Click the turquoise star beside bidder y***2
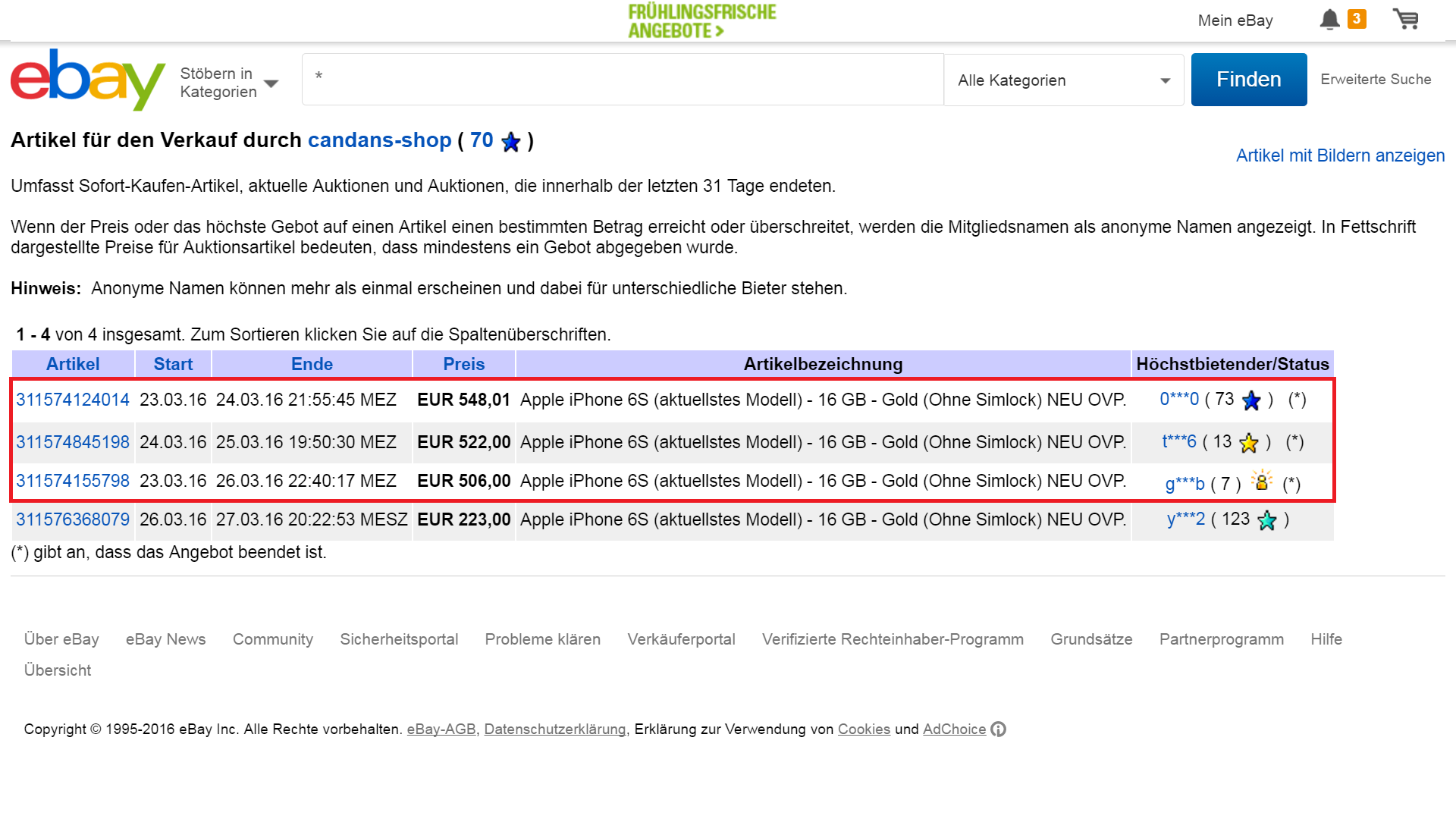The image size is (1456, 819). [x=1267, y=520]
